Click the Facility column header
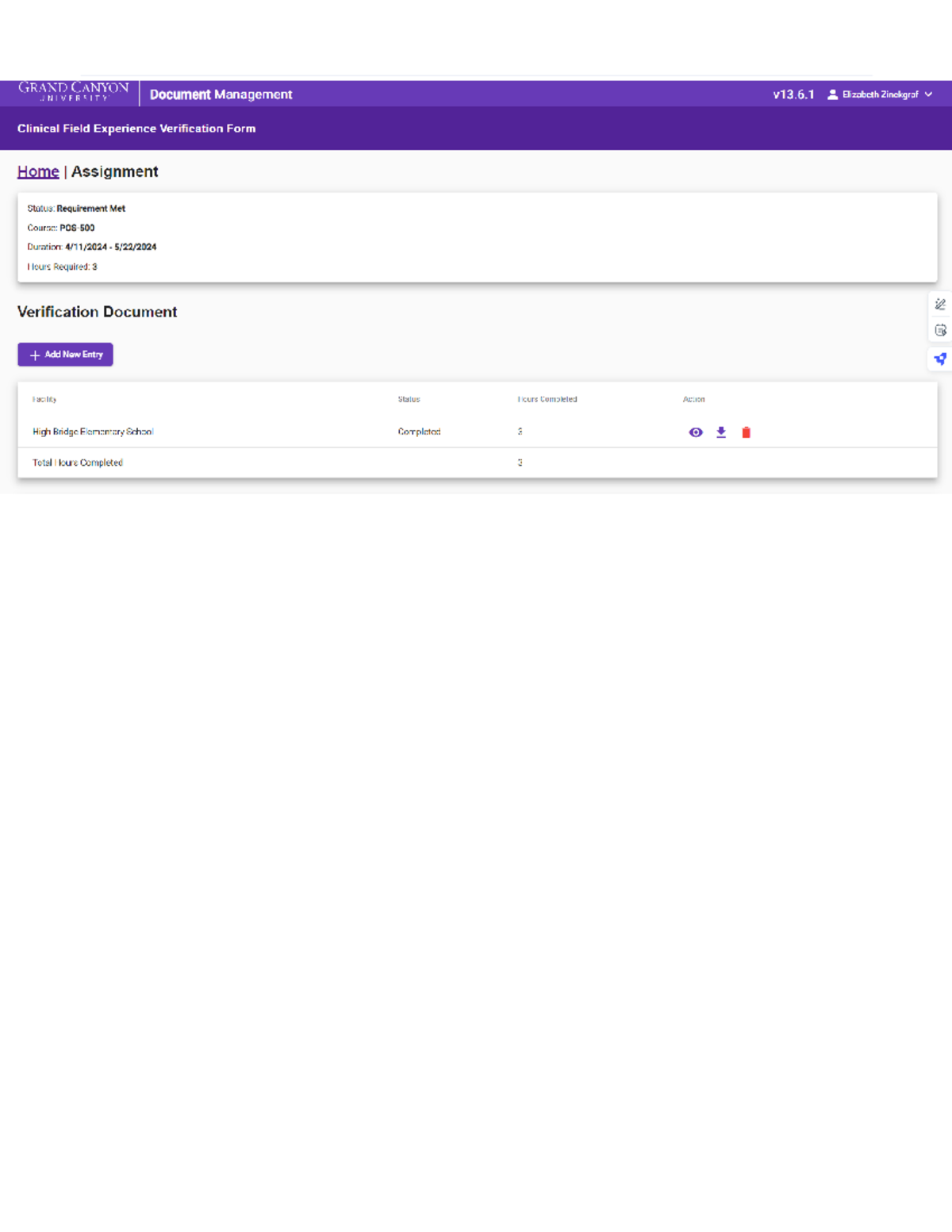Screen dimensions: 952x1232 coord(44,399)
